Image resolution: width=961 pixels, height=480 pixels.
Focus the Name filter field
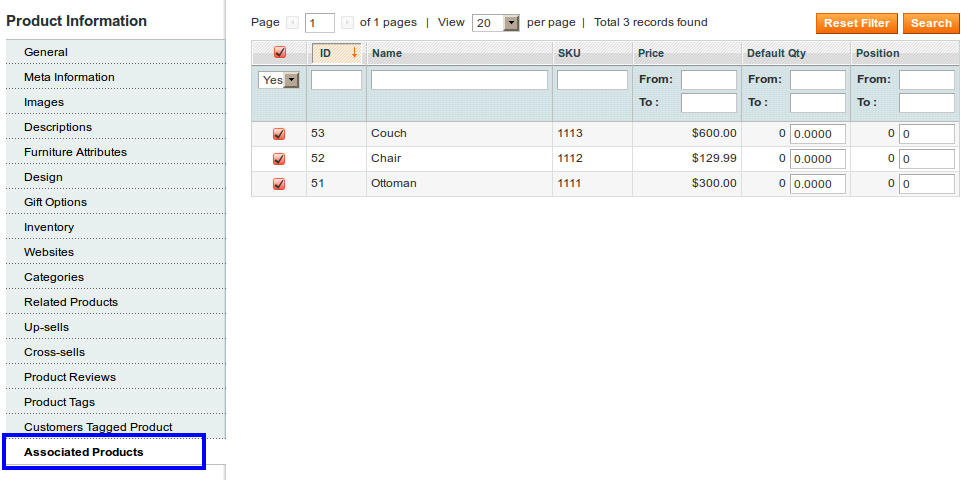tap(459, 80)
